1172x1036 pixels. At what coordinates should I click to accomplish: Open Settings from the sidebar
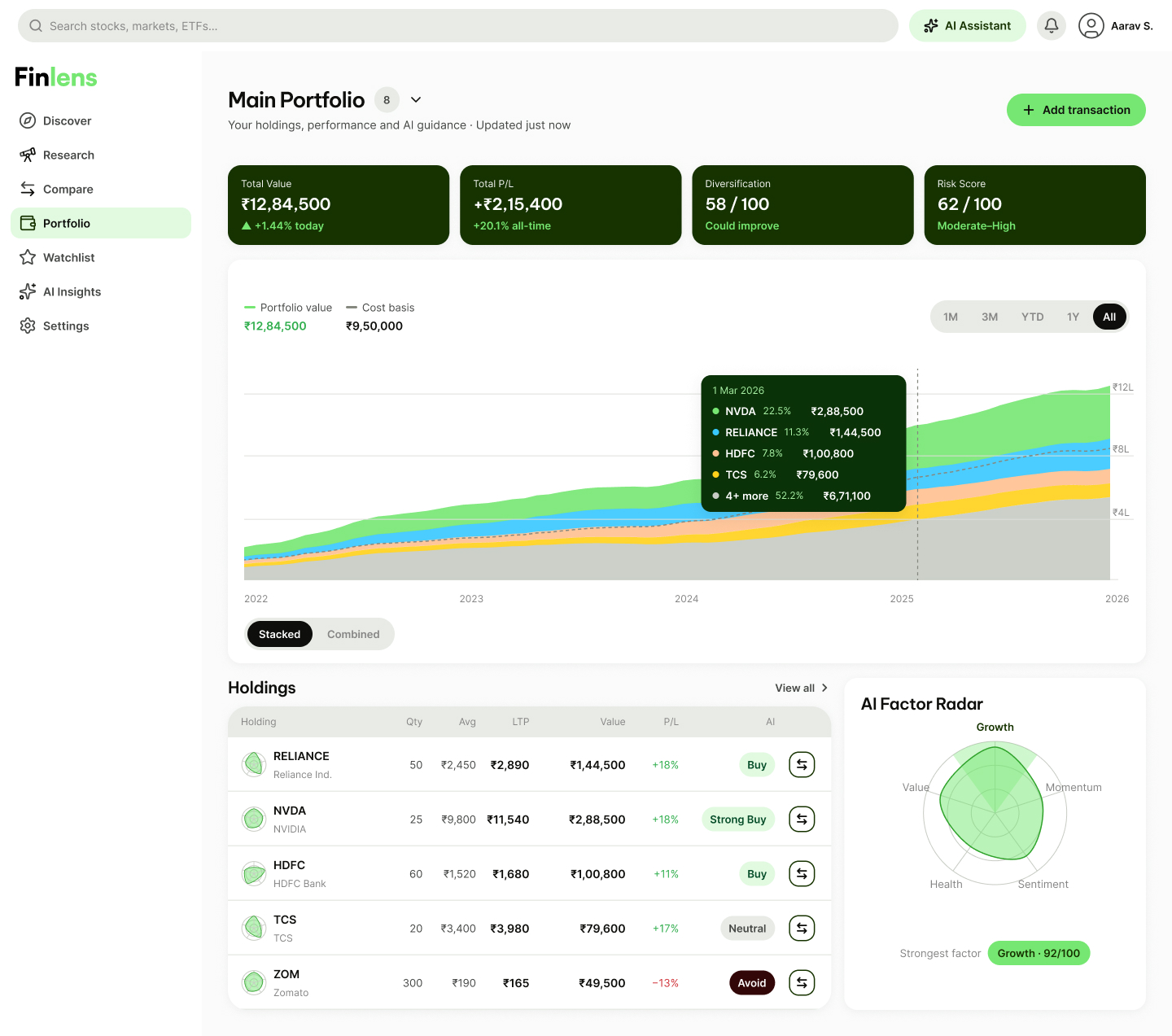pyautogui.click(x=101, y=326)
